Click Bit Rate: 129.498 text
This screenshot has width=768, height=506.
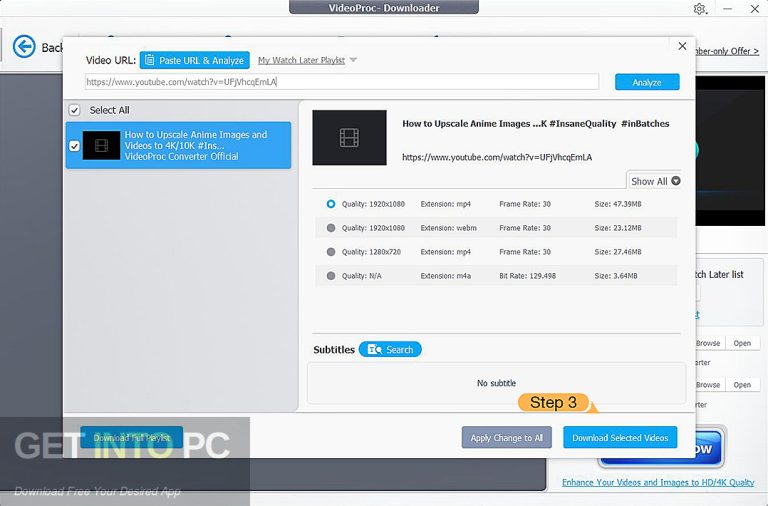528,276
